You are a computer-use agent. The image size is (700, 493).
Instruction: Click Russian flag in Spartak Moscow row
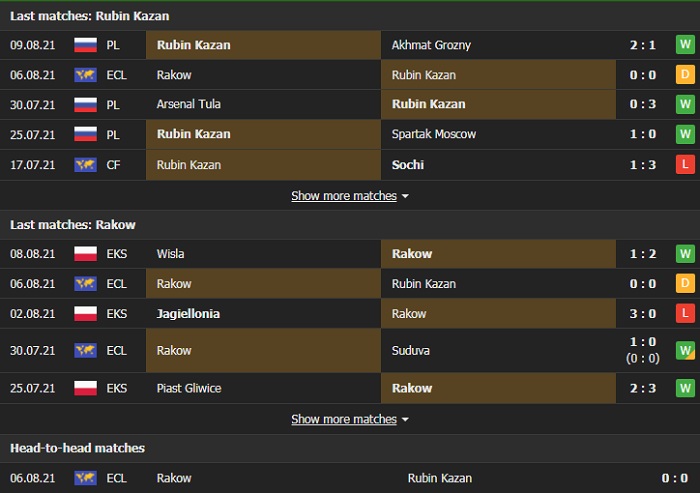click(85, 134)
